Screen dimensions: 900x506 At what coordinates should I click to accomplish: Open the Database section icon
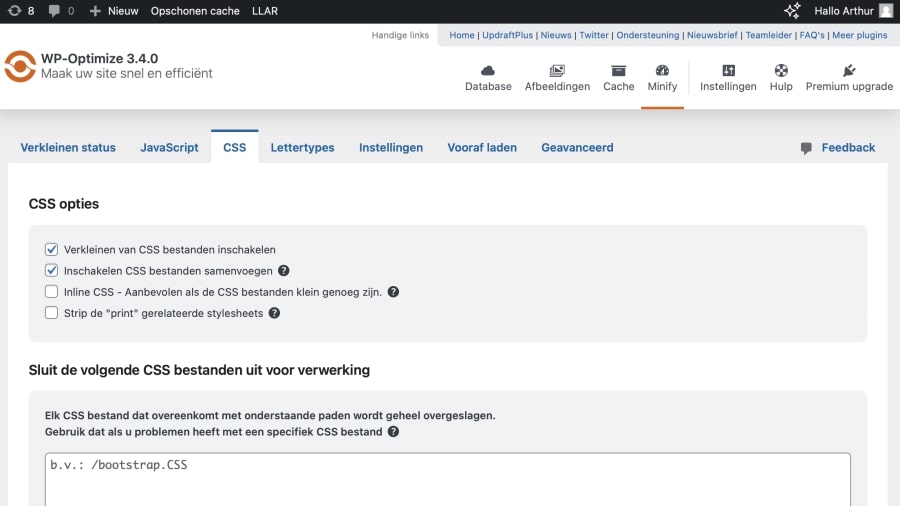pyautogui.click(x=488, y=71)
